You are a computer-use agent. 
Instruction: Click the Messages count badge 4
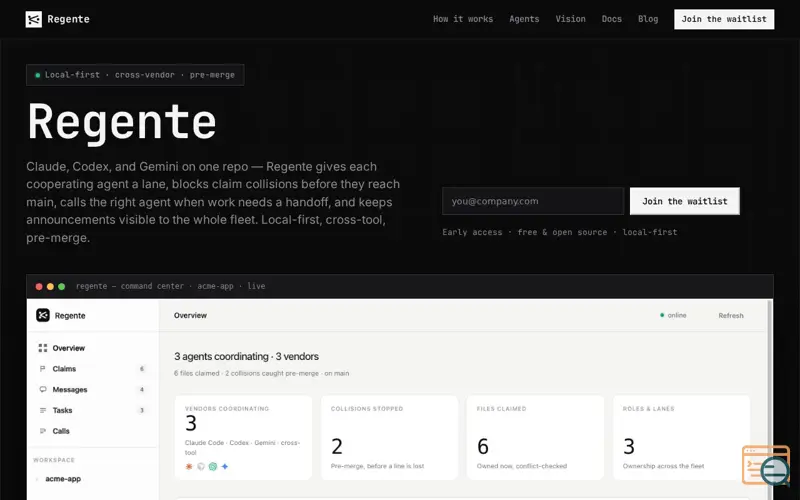142,389
